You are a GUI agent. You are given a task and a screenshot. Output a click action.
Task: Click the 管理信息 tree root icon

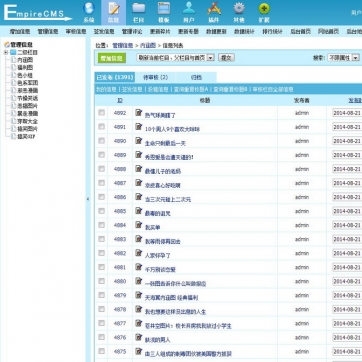[x=6, y=45]
